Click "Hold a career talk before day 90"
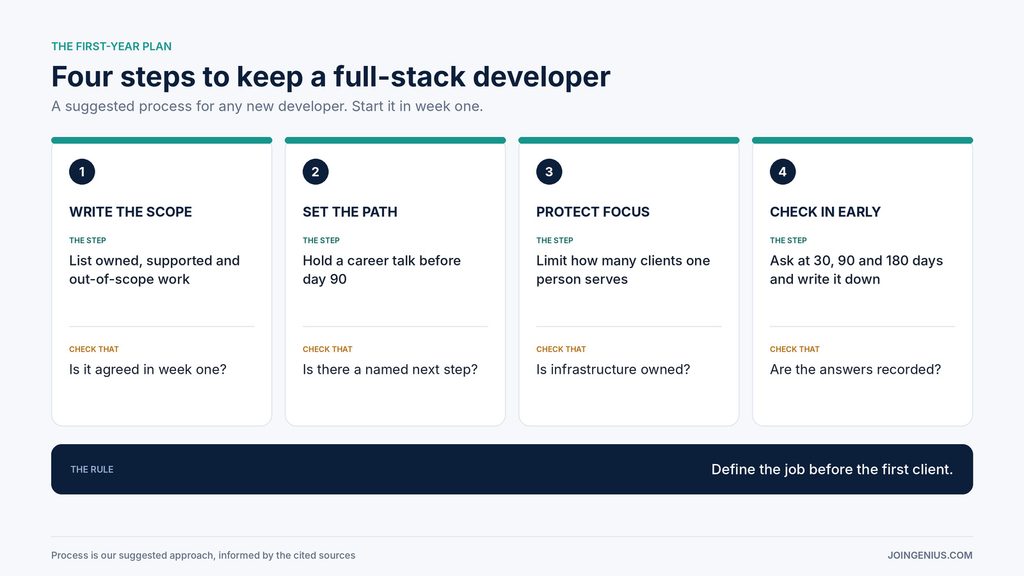The height and width of the screenshot is (576, 1024). pos(382,270)
